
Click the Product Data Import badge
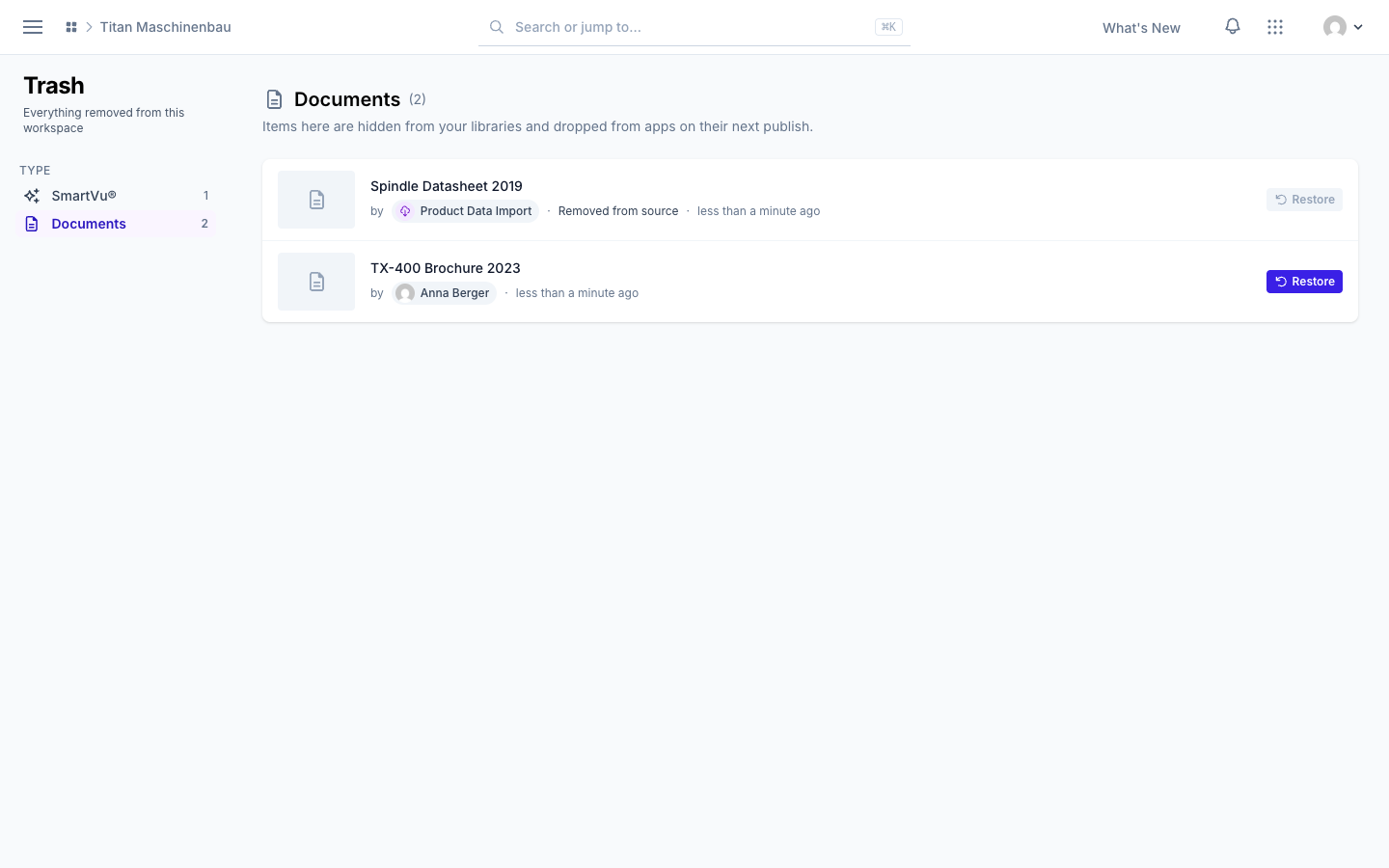[x=466, y=211]
